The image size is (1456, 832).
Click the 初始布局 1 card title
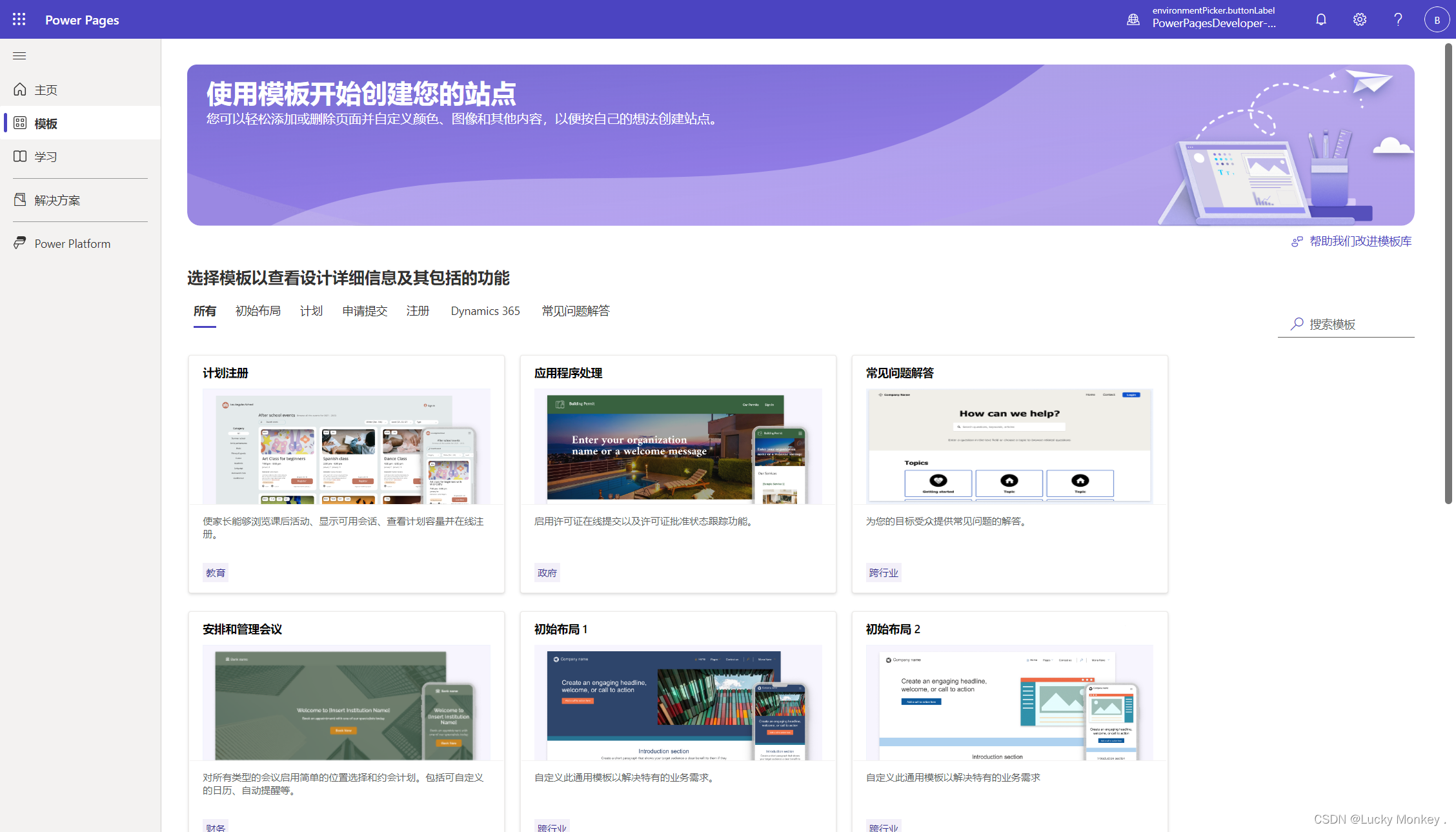point(561,629)
